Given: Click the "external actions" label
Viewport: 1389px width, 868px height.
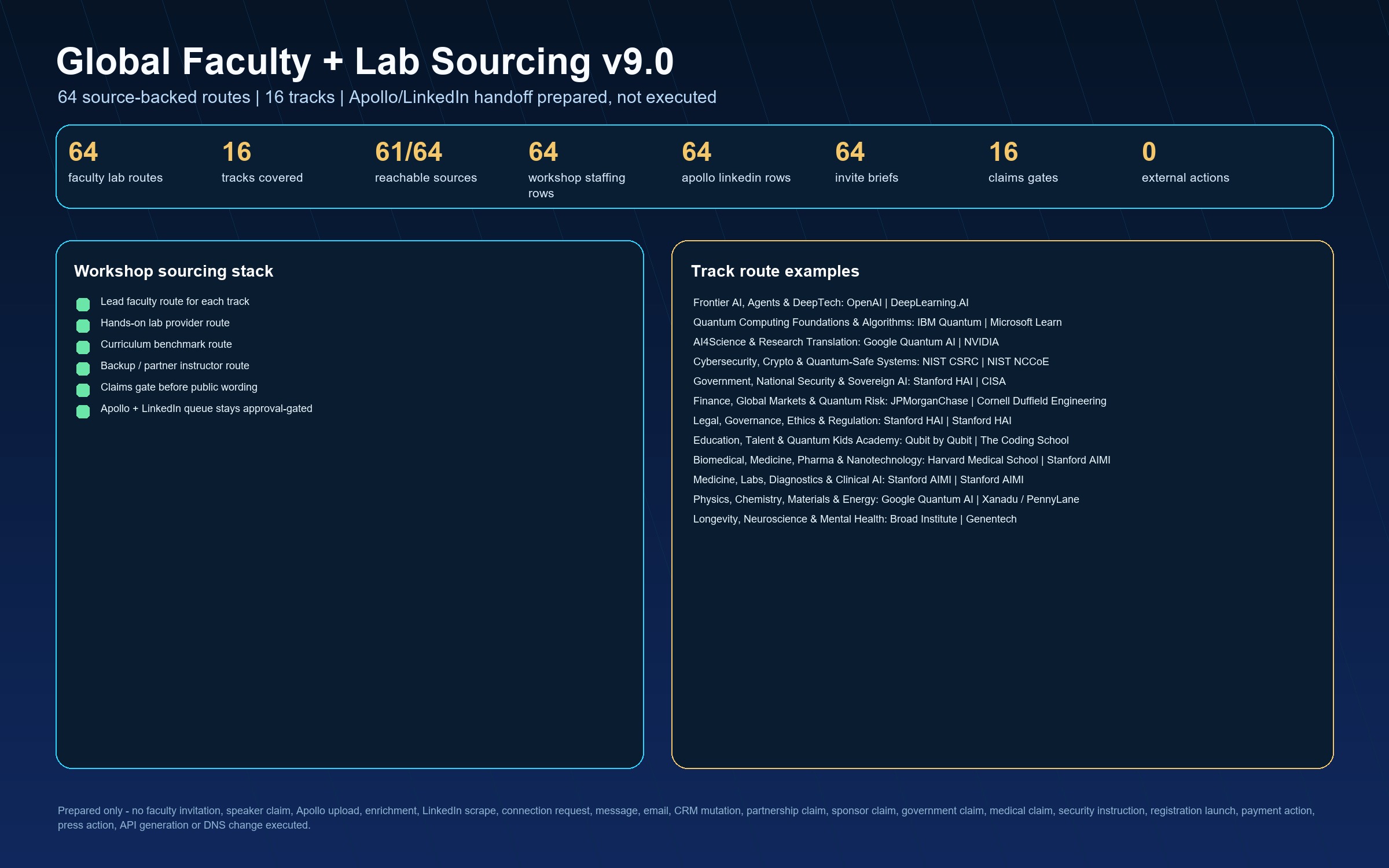Looking at the screenshot, I should (1185, 178).
